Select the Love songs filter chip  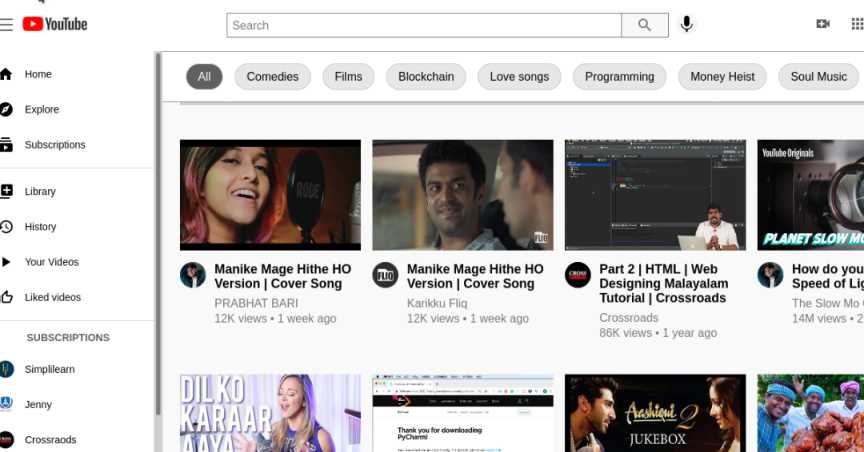point(519,77)
